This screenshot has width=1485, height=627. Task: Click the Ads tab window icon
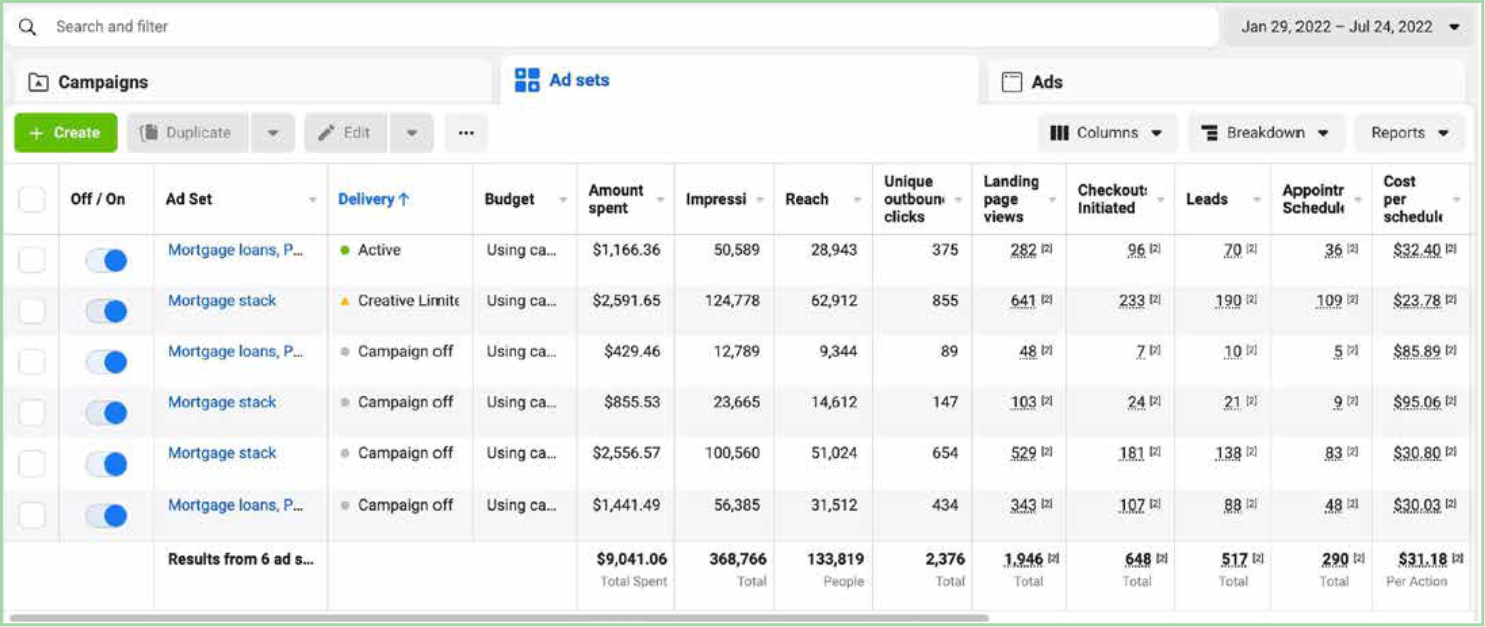click(1012, 82)
